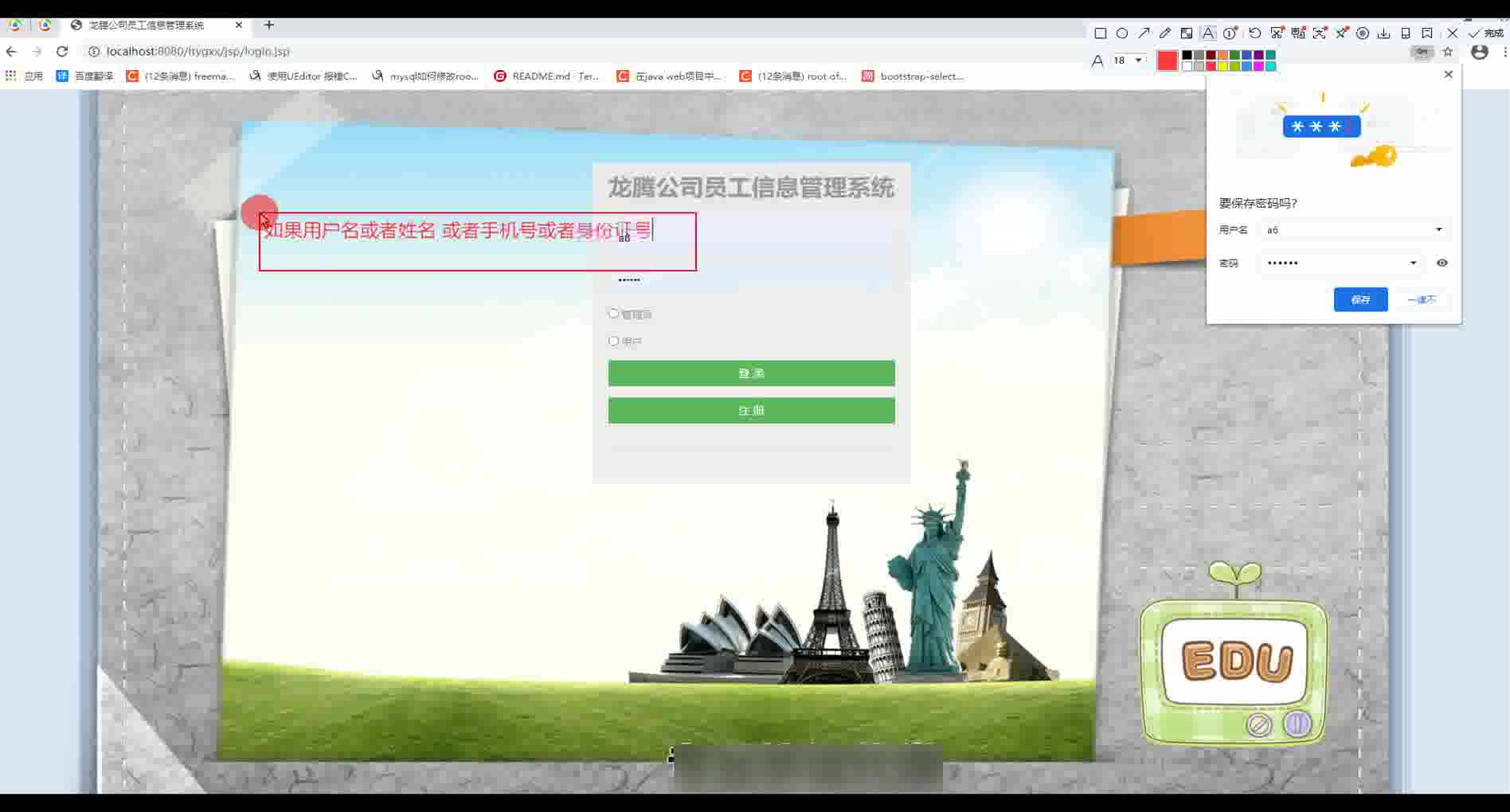Open the root of... bookmark
This screenshot has width=1510, height=812.
(x=793, y=76)
